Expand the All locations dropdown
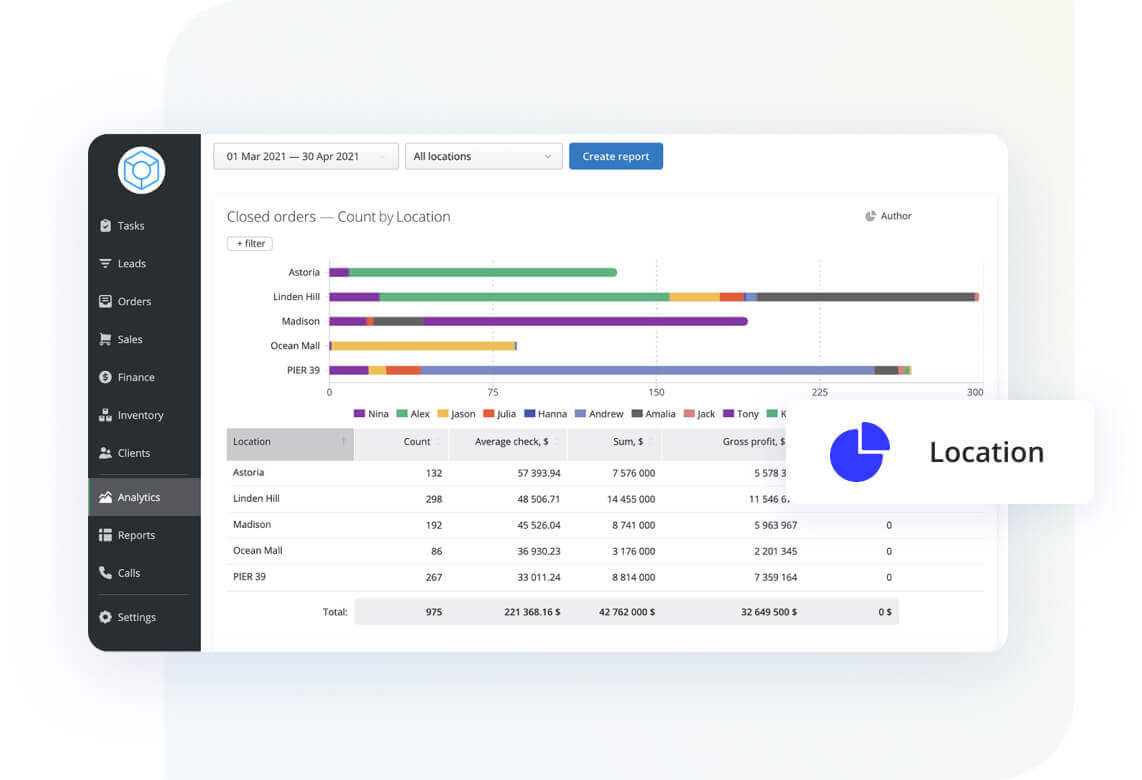The image size is (1142, 780). click(483, 156)
